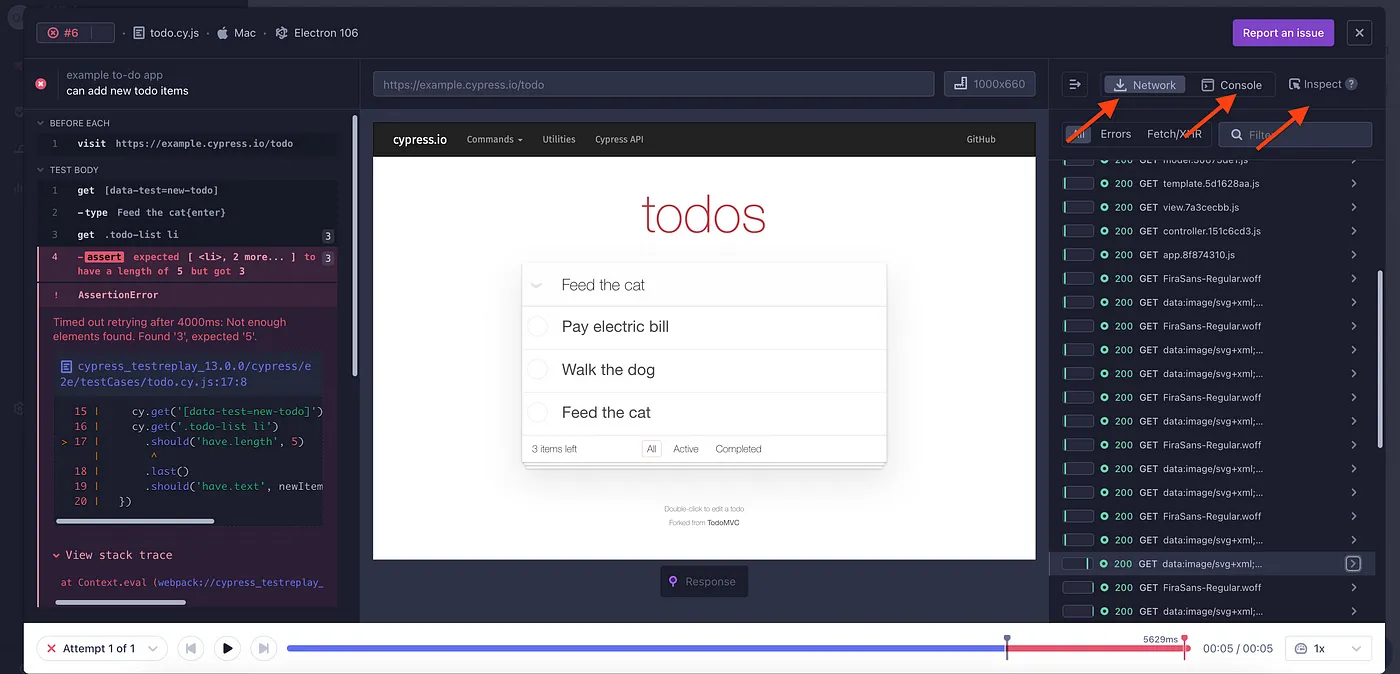Click the red failed status icon beside test title
This screenshot has height=674, width=1400.
pos(41,84)
